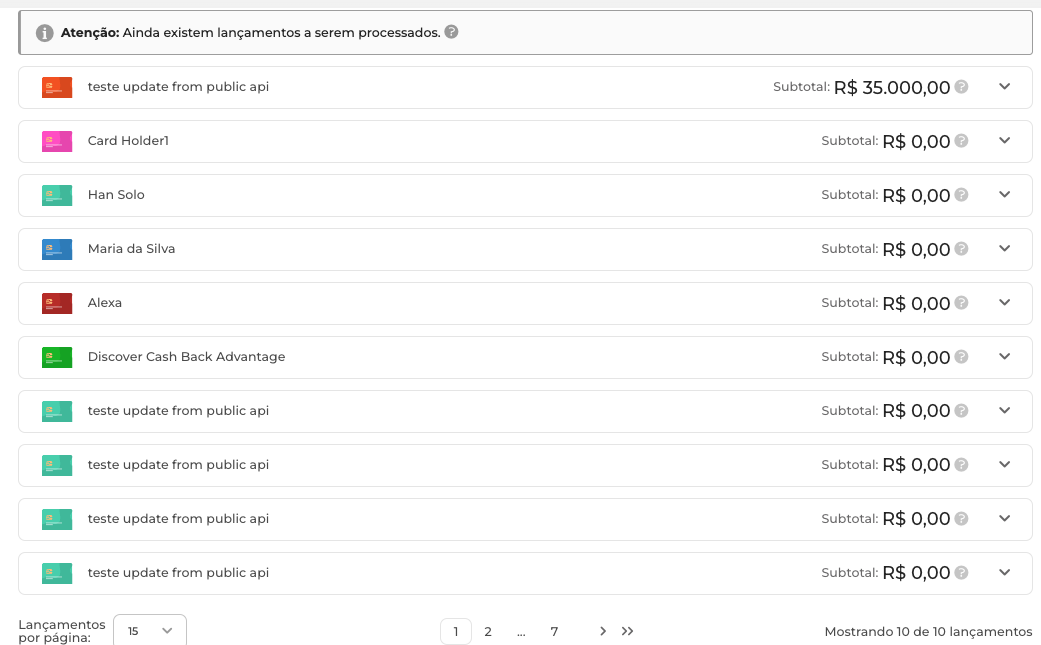Click the green Discover Cash Back card icon
Screen dimensions: 1041x645
click(57, 358)
